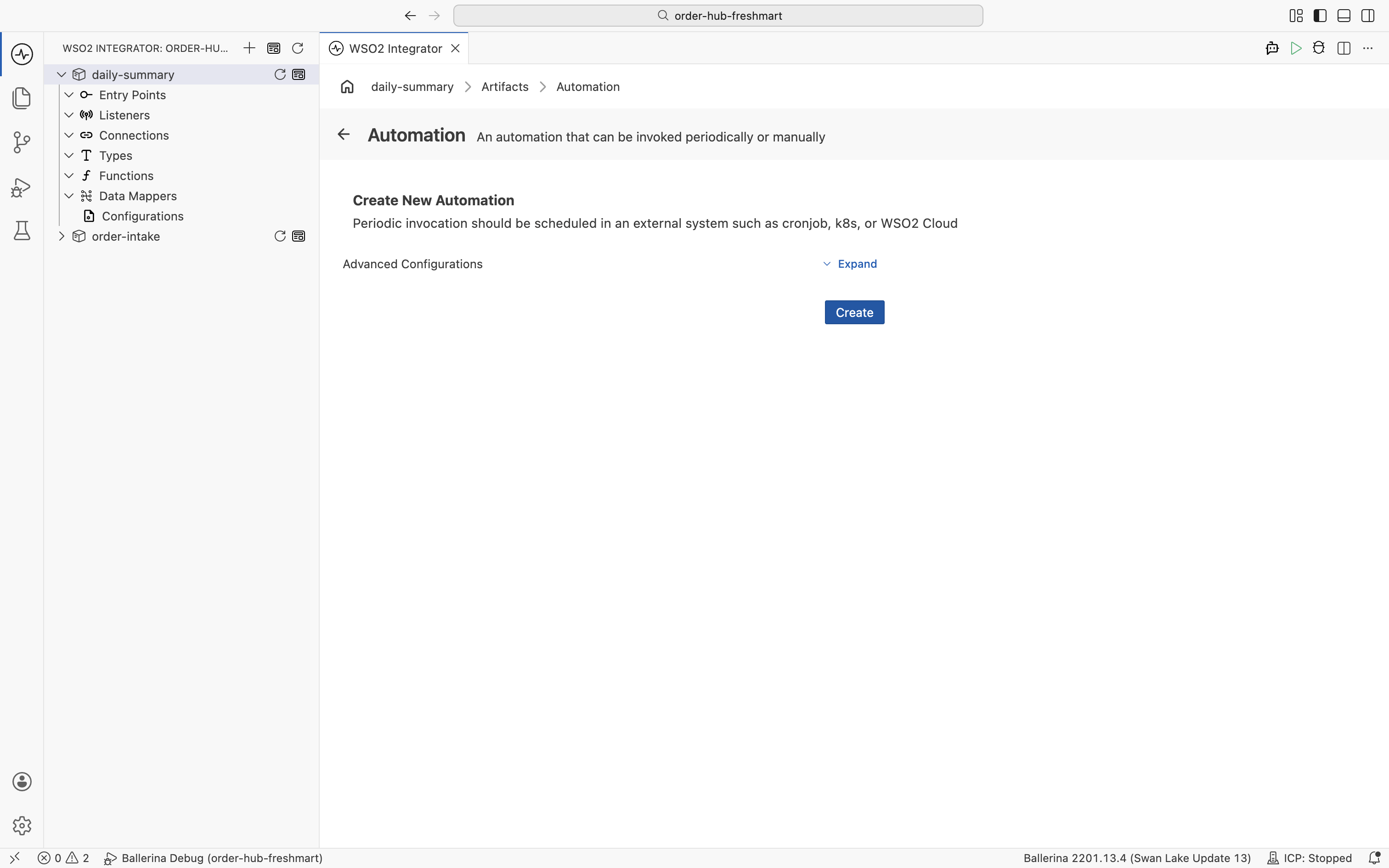Refresh the WSO2 Integrator panel header
Viewport: 1389px width, 868px height.
[x=297, y=48]
